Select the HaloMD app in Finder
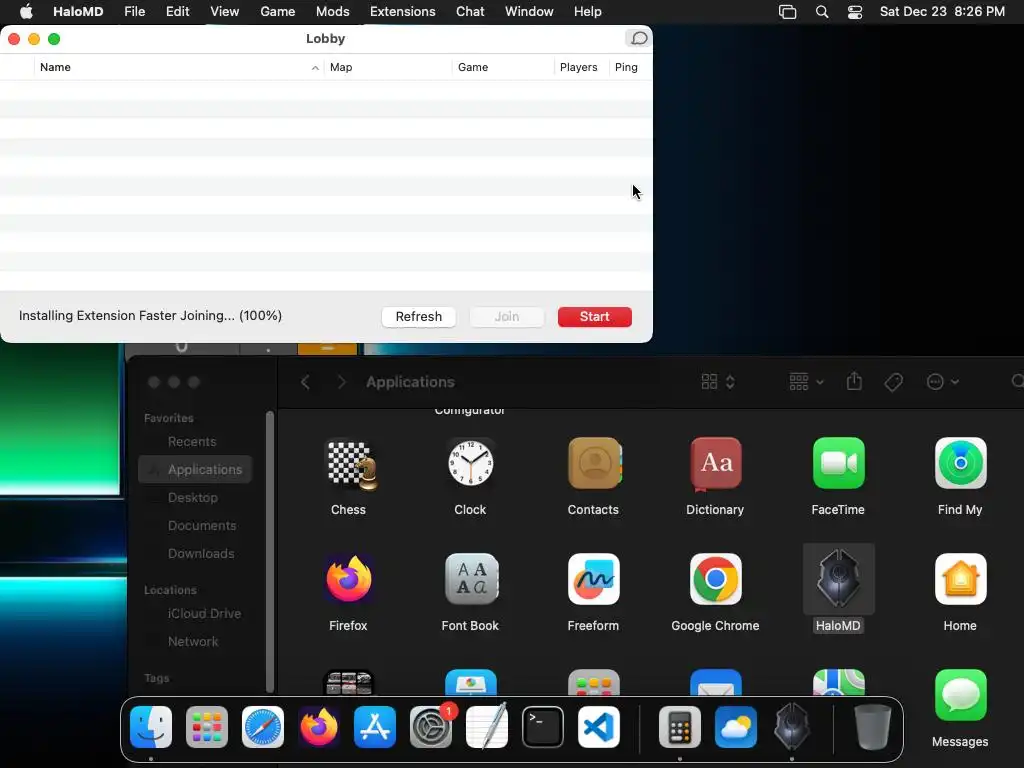 coord(838,579)
